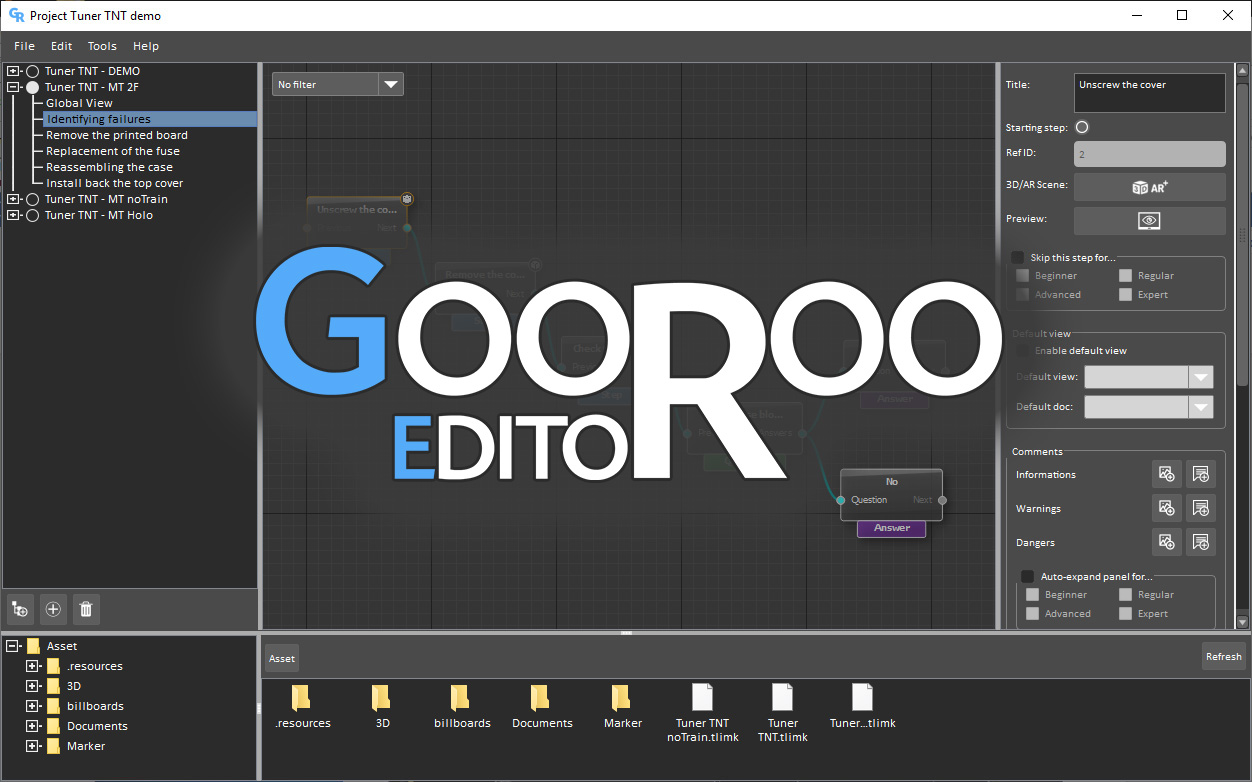This screenshot has width=1252, height=782.
Task: Open the Help menu
Action: pyautogui.click(x=146, y=46)
